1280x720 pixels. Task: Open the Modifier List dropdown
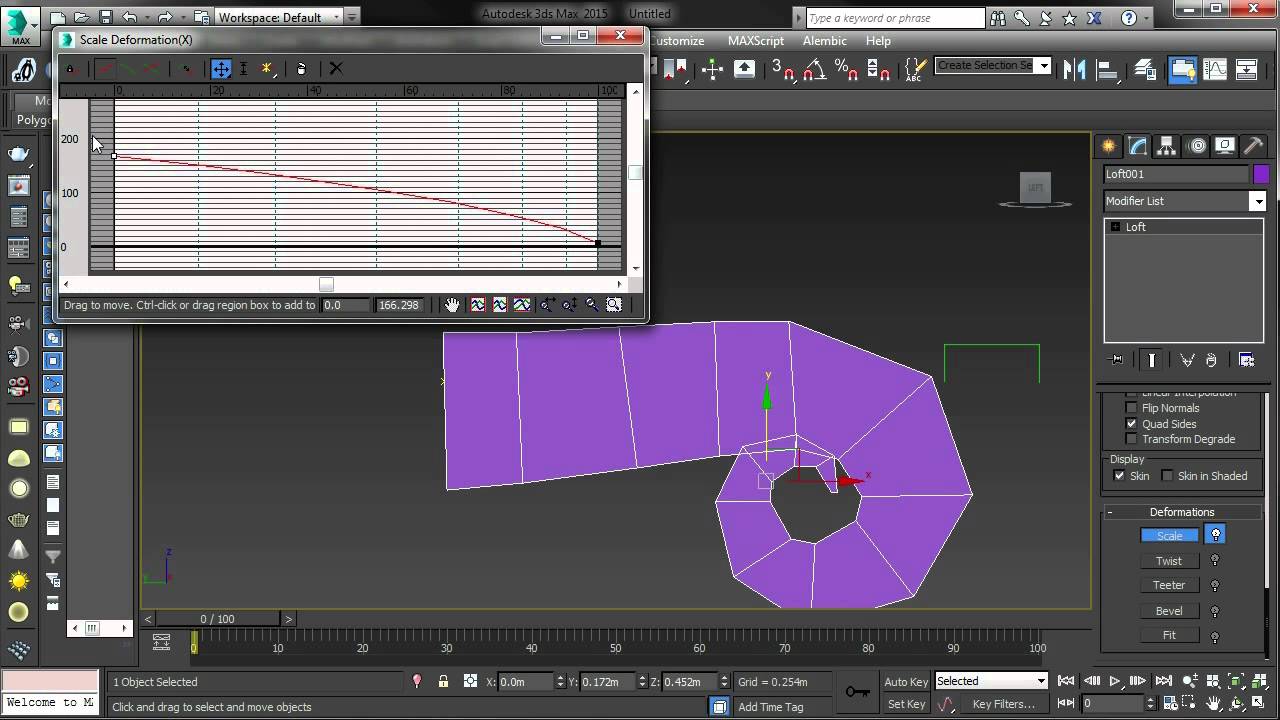tap(1185, 201)
